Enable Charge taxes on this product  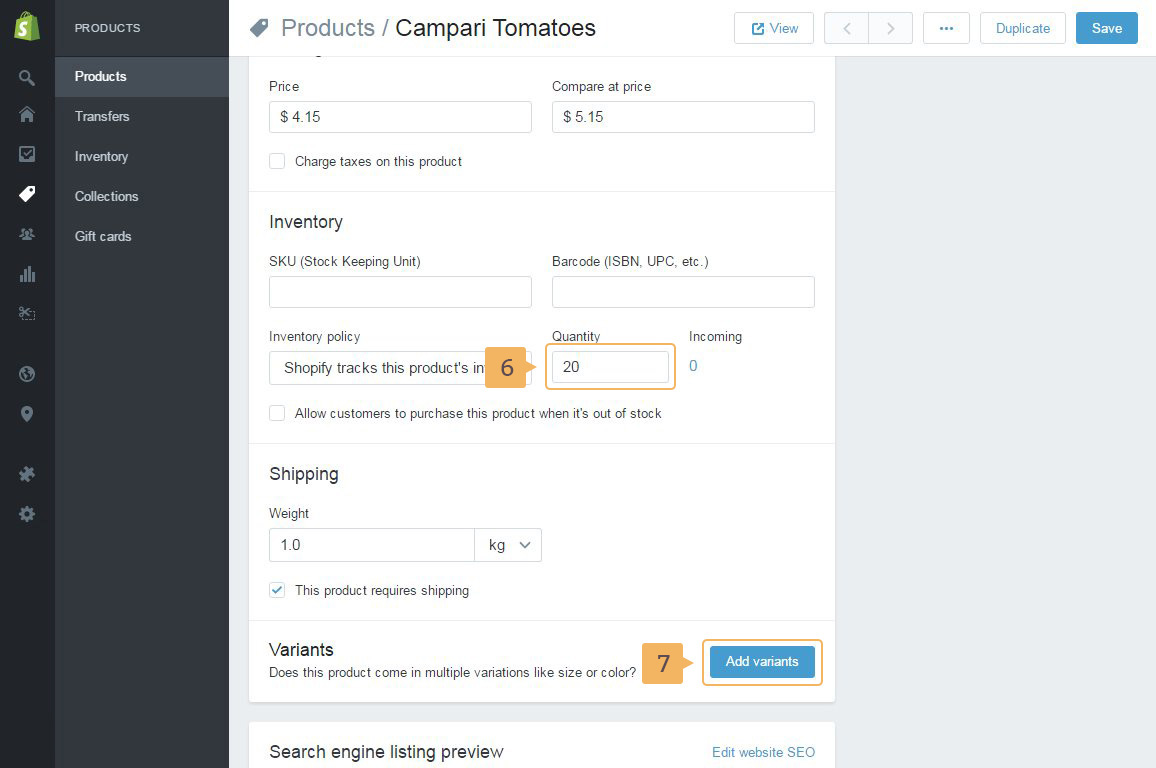[277, 161]
